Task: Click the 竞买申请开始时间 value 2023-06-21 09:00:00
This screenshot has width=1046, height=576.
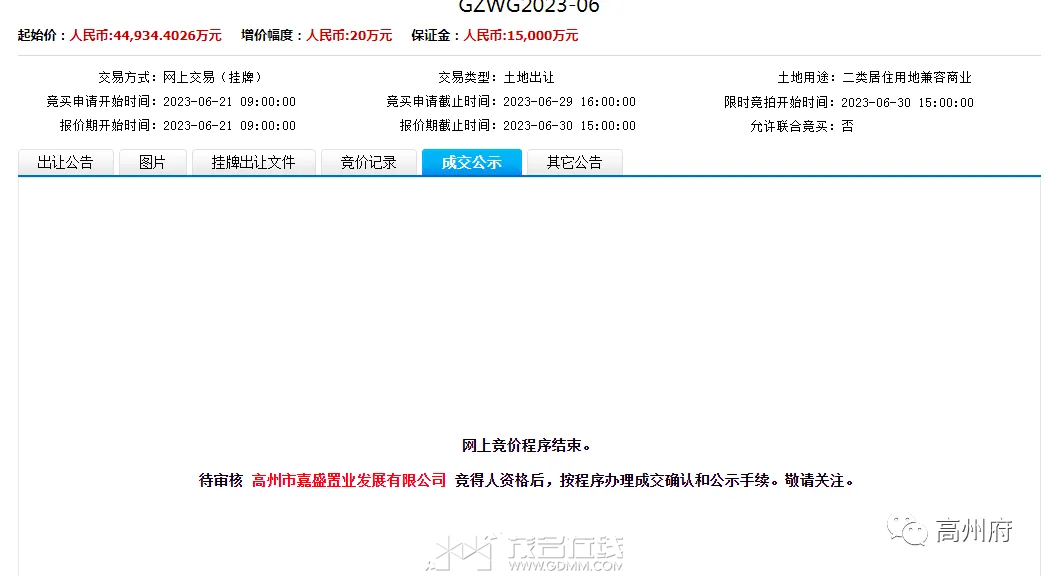Action: (x=229, y=101)
